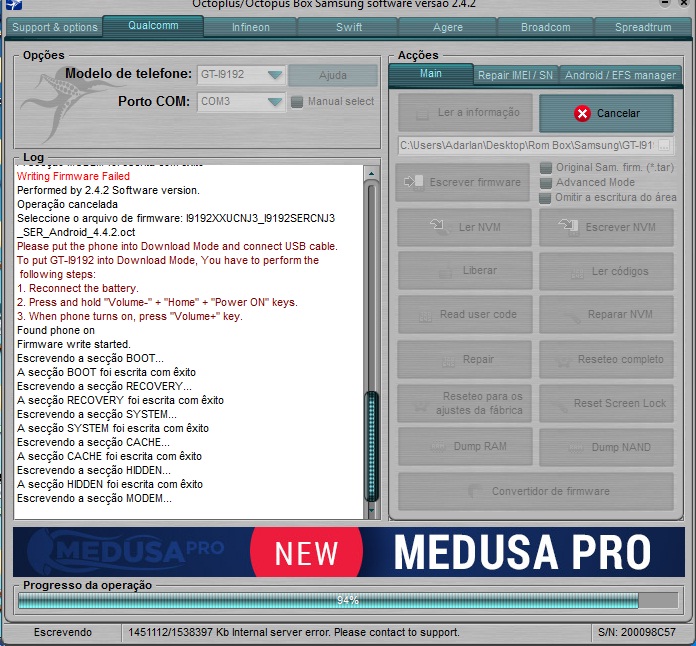Select the Main actions tab

pyautogui.click(x=431, y=74)
